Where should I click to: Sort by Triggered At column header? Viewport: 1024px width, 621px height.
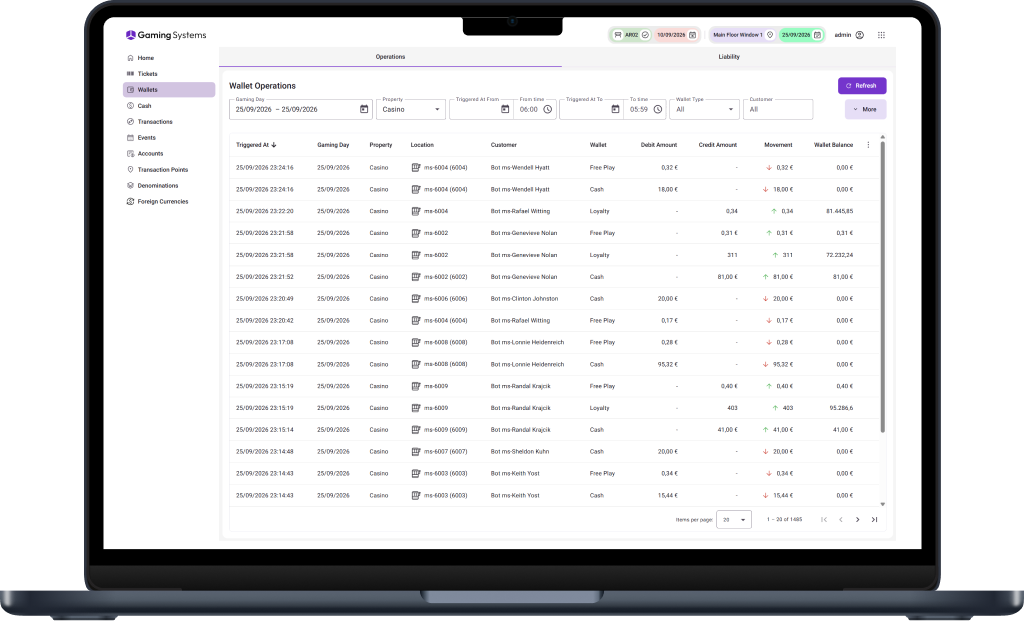[x=256, y=145]
